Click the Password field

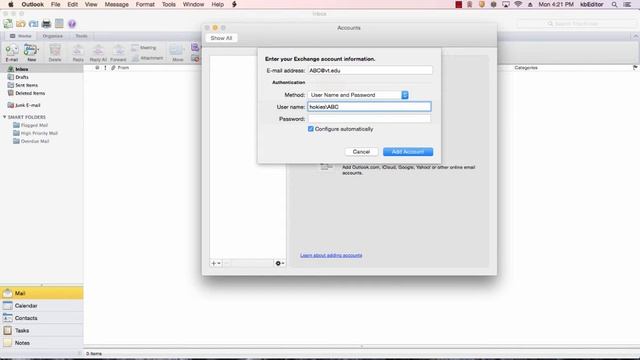pos(369,119)
